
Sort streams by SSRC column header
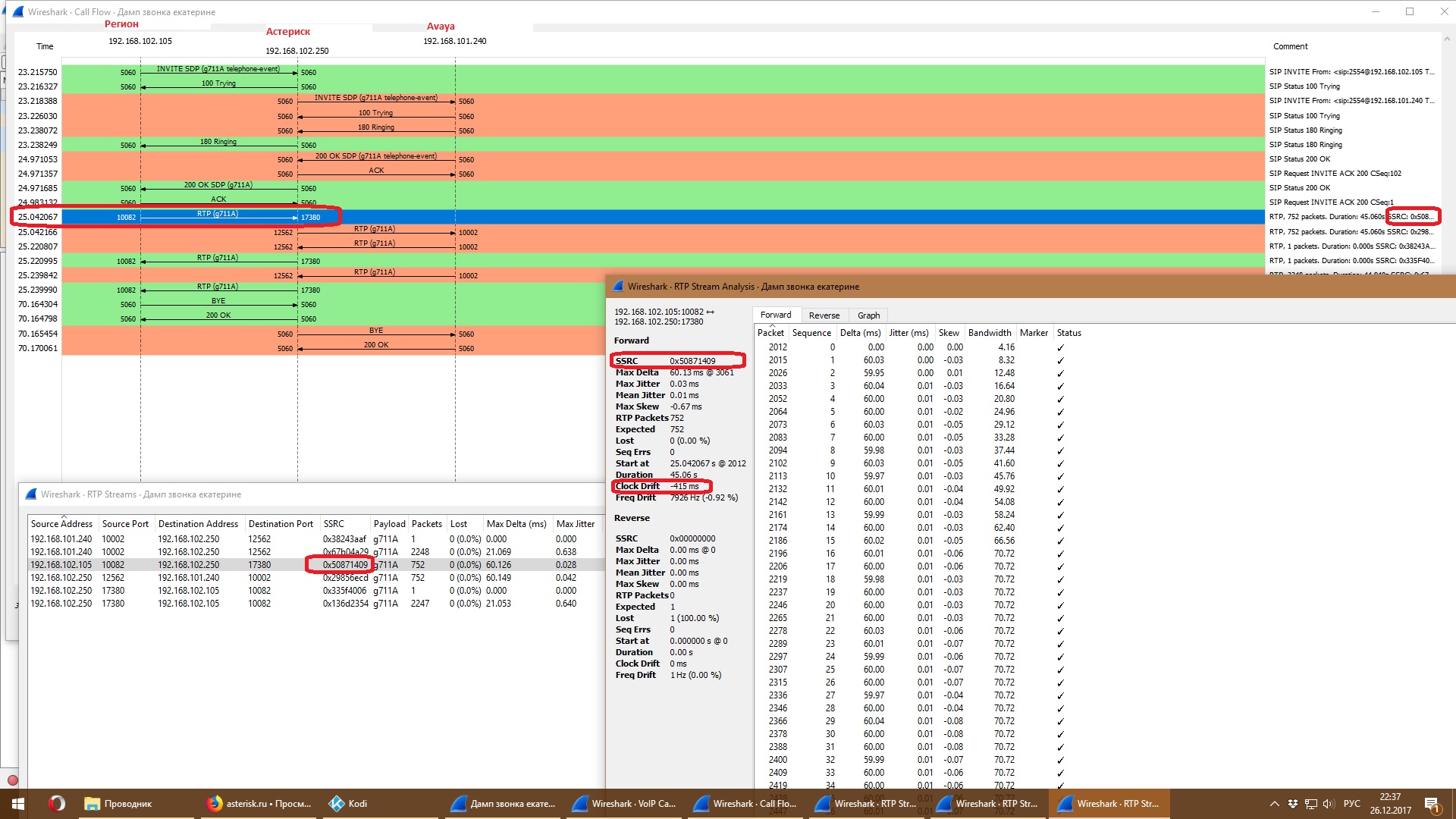point(334,524)
